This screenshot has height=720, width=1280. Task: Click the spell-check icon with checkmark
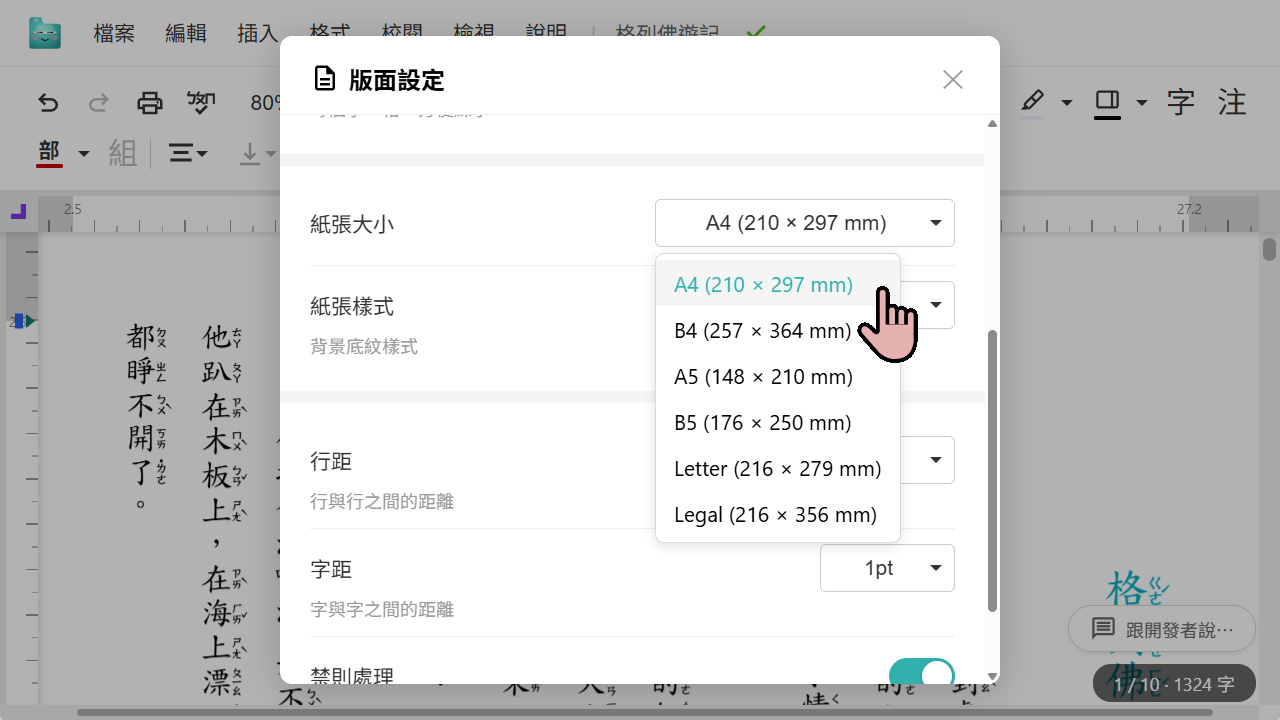pos(201,102)
